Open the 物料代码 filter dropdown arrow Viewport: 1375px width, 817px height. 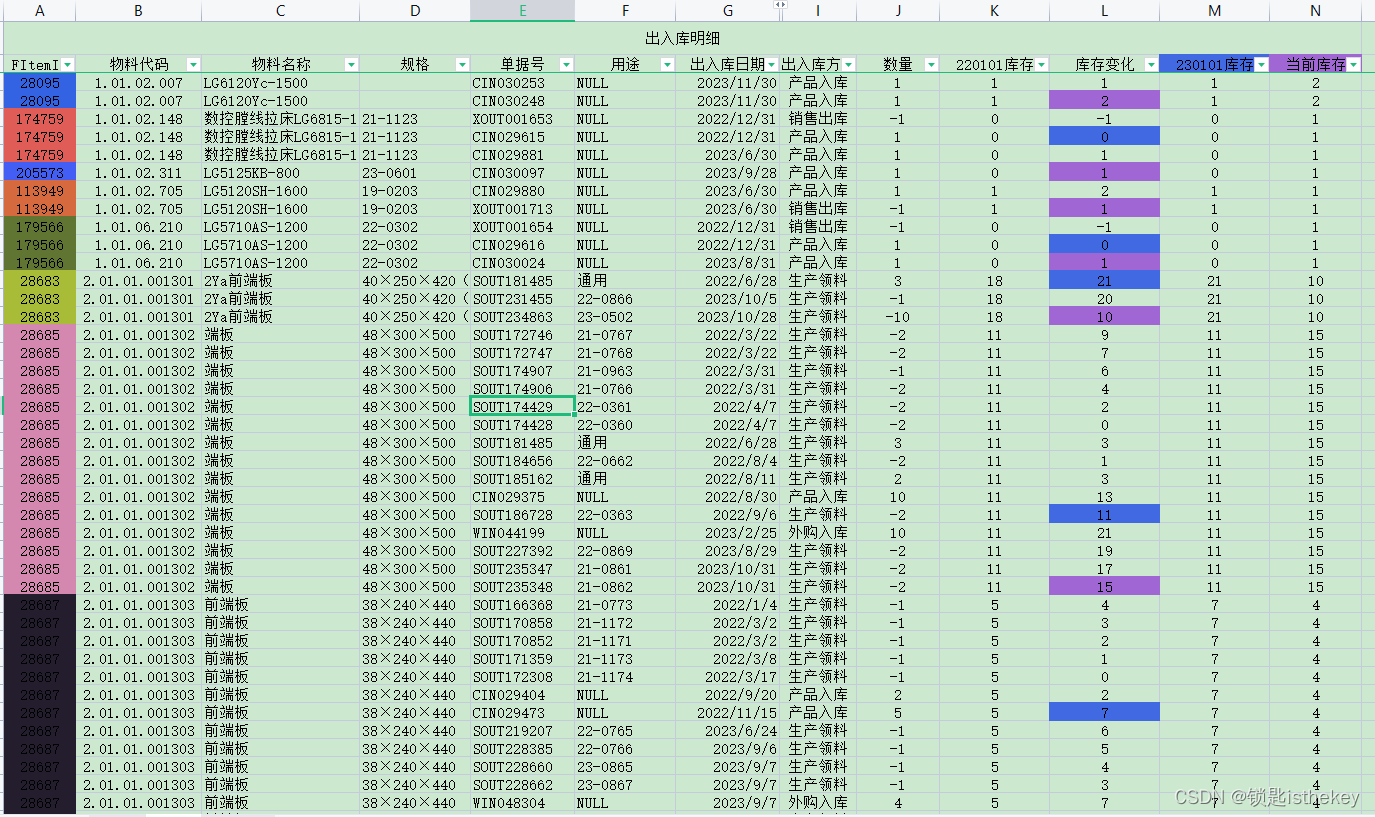193,64
